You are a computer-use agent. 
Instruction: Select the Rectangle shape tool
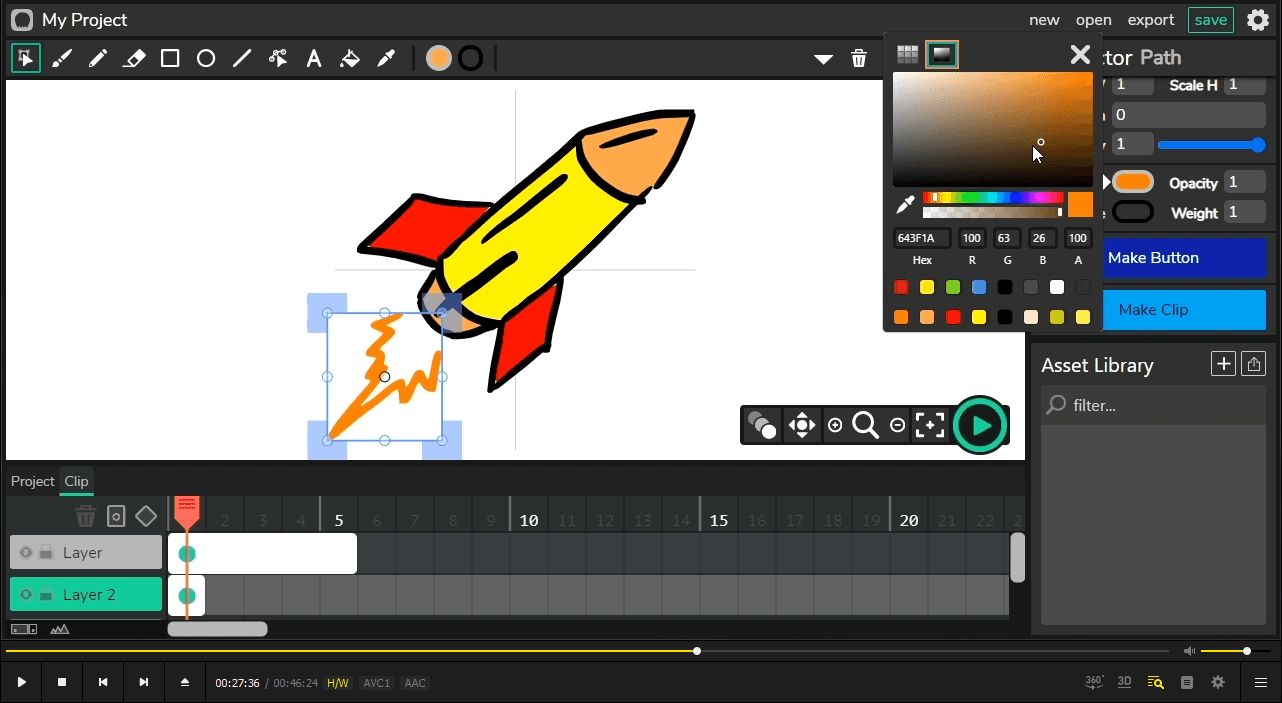[x=170, y=59]
